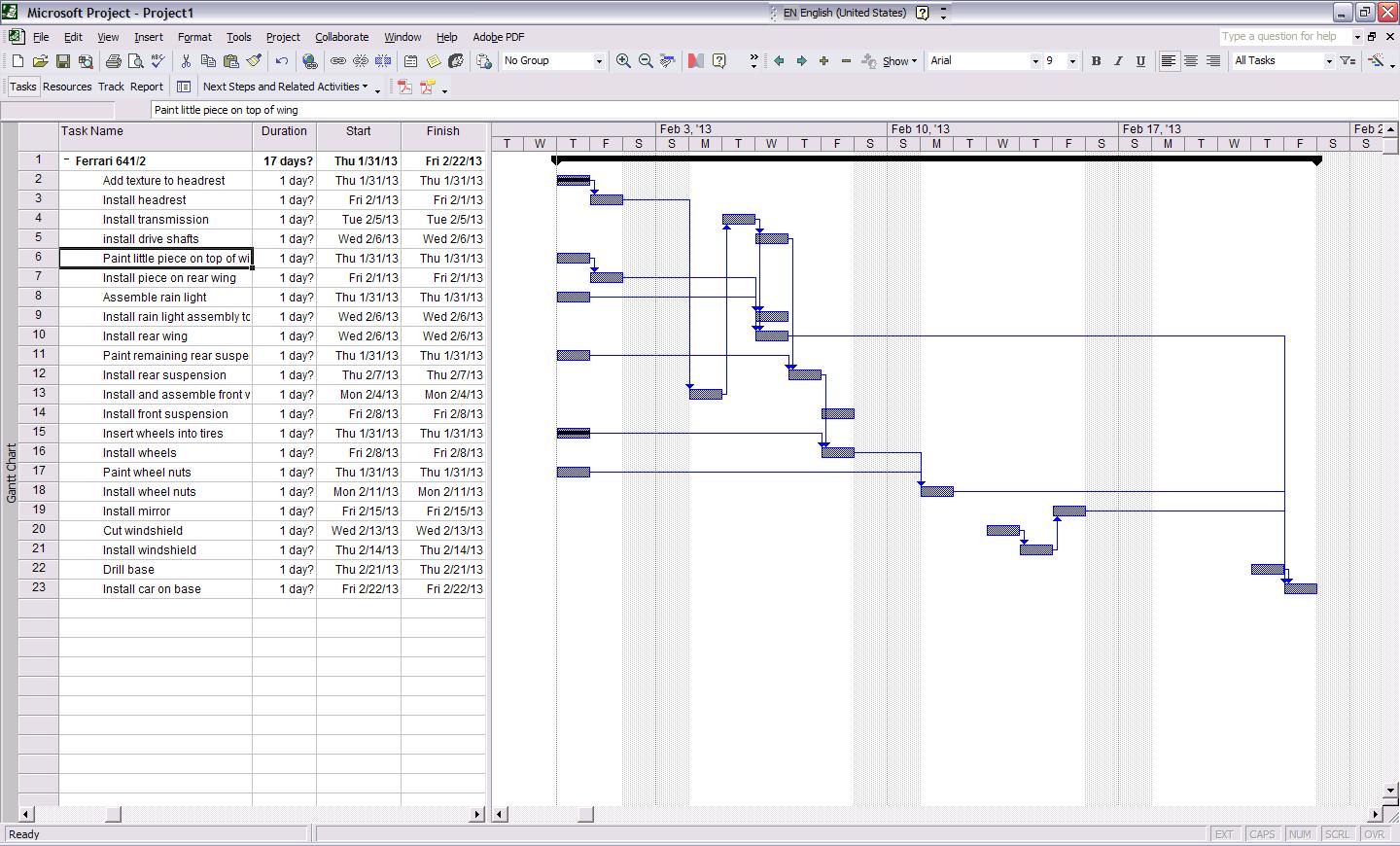Create a new project file

click(x=17, y=61)
